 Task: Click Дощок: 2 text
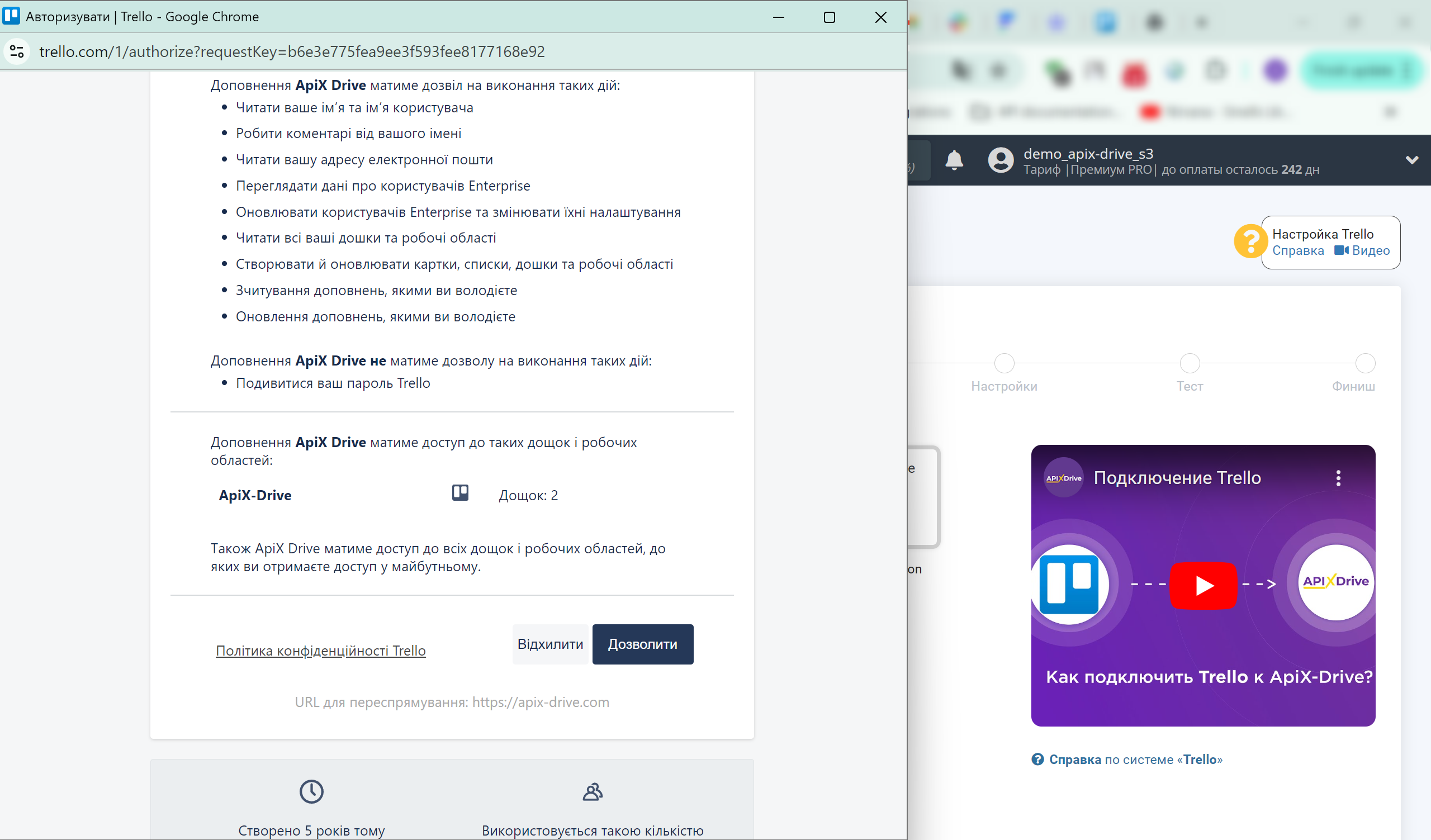[528, 495]
